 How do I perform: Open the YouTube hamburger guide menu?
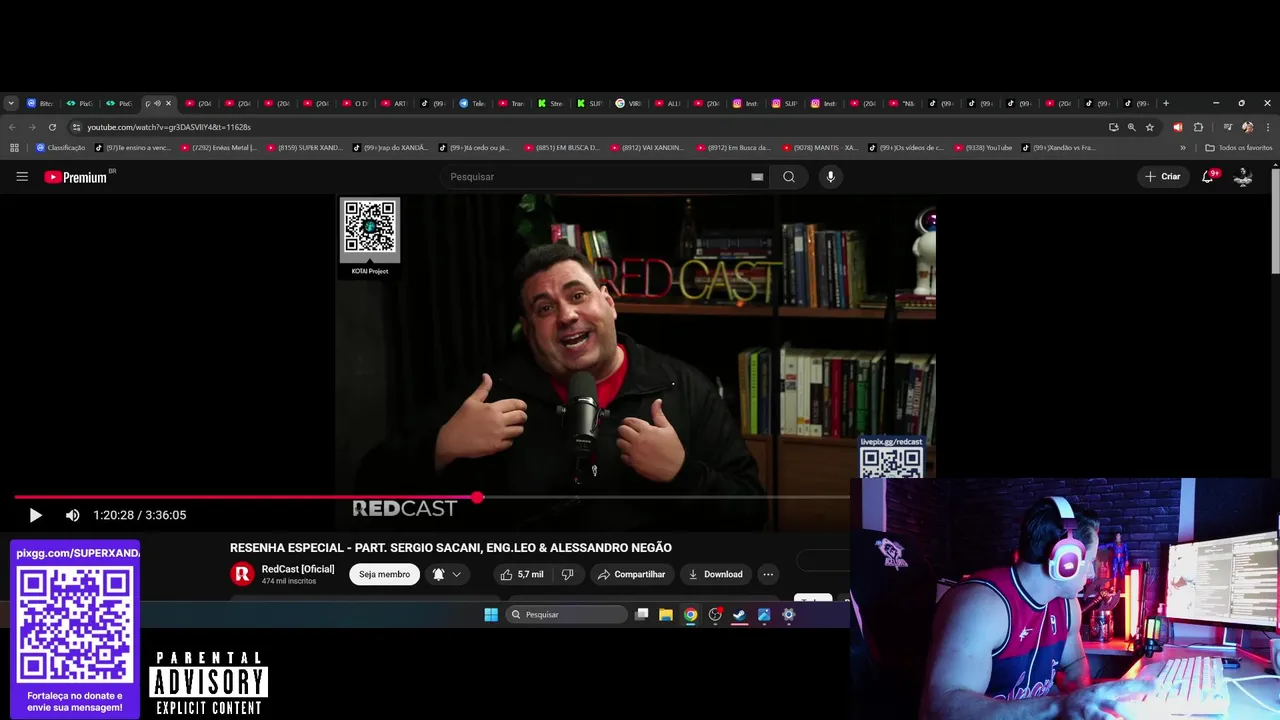click(22, 177)
